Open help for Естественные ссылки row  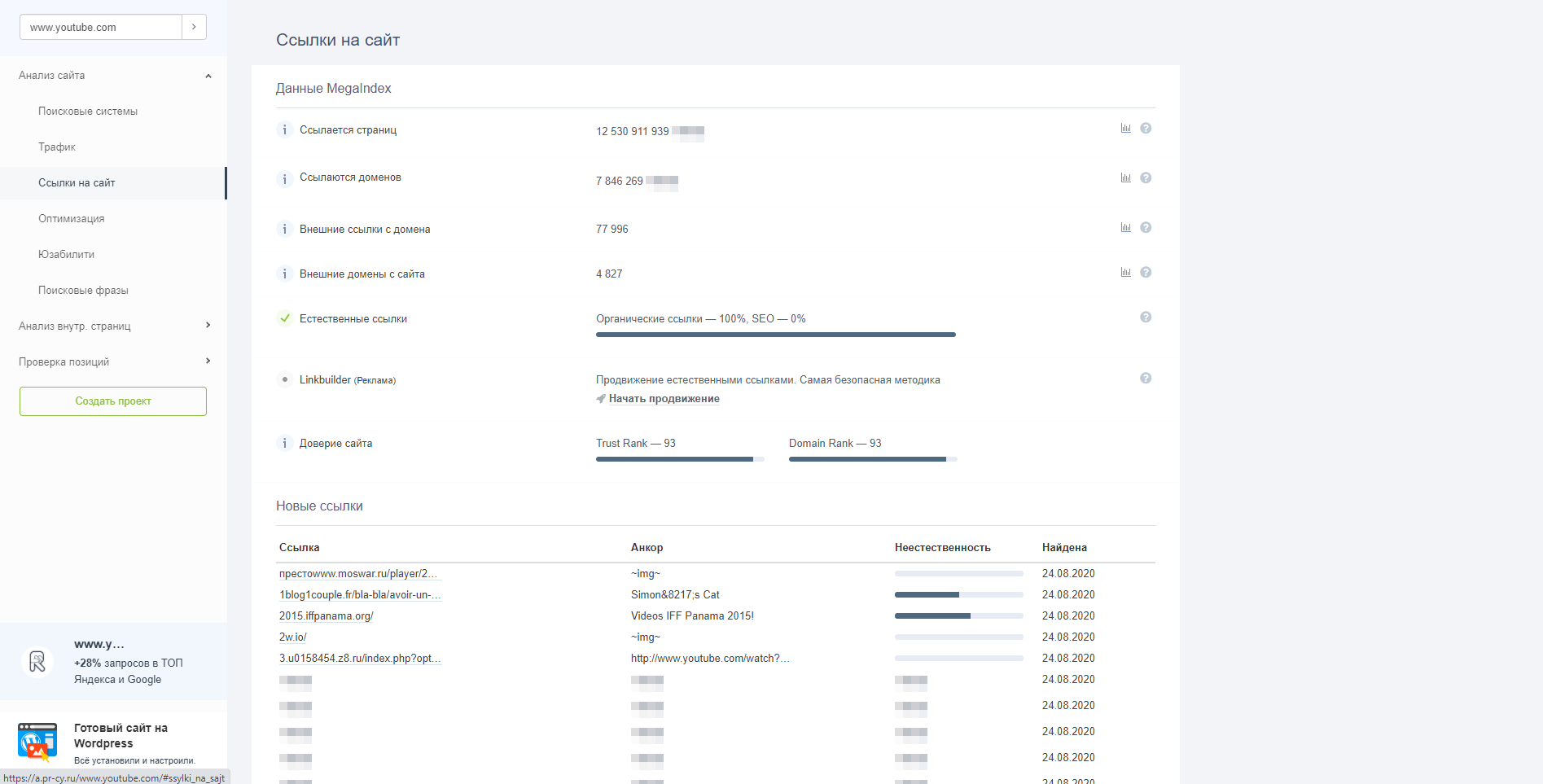coord(1146,317)
